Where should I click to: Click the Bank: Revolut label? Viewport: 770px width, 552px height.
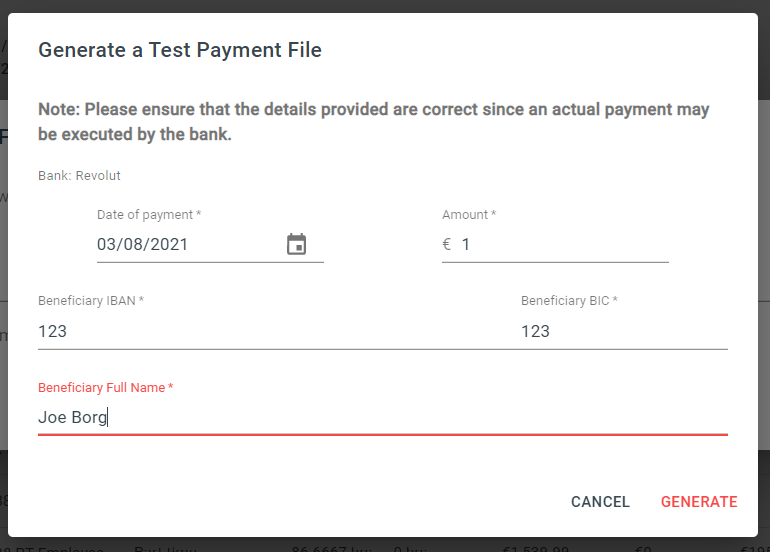tap(79, 175)
